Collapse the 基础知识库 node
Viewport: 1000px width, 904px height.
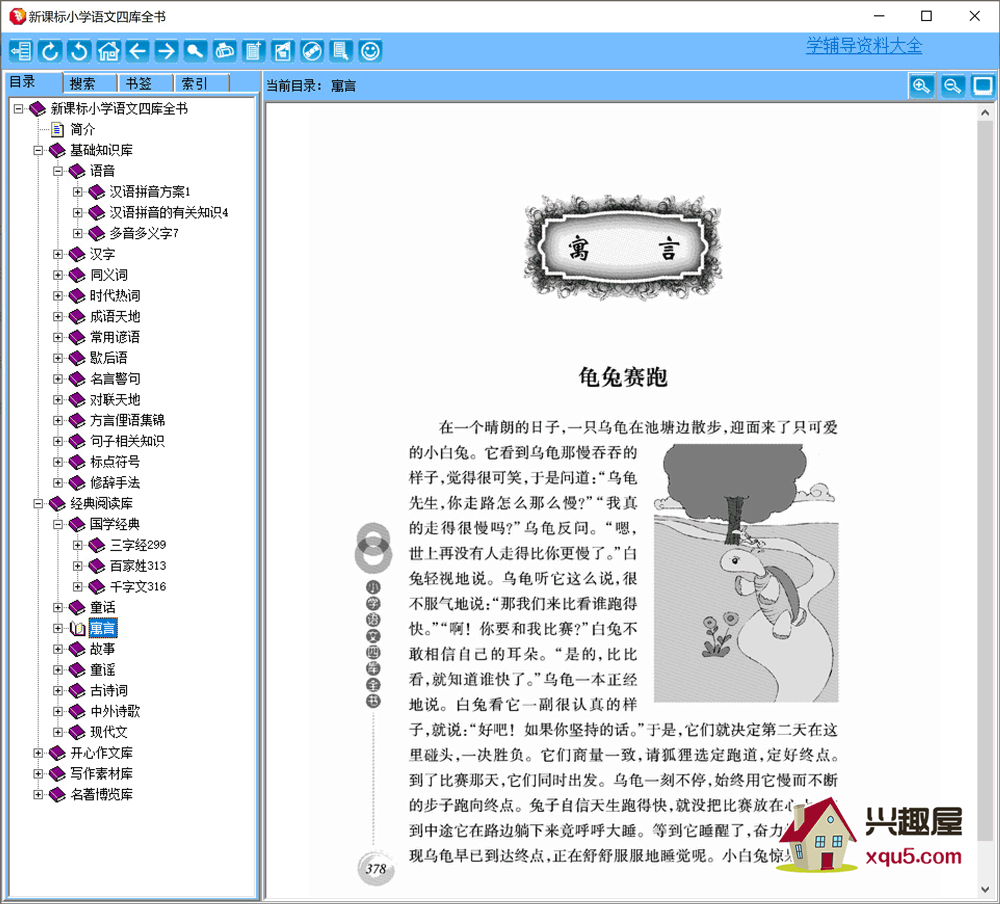[x=38, y=151]
